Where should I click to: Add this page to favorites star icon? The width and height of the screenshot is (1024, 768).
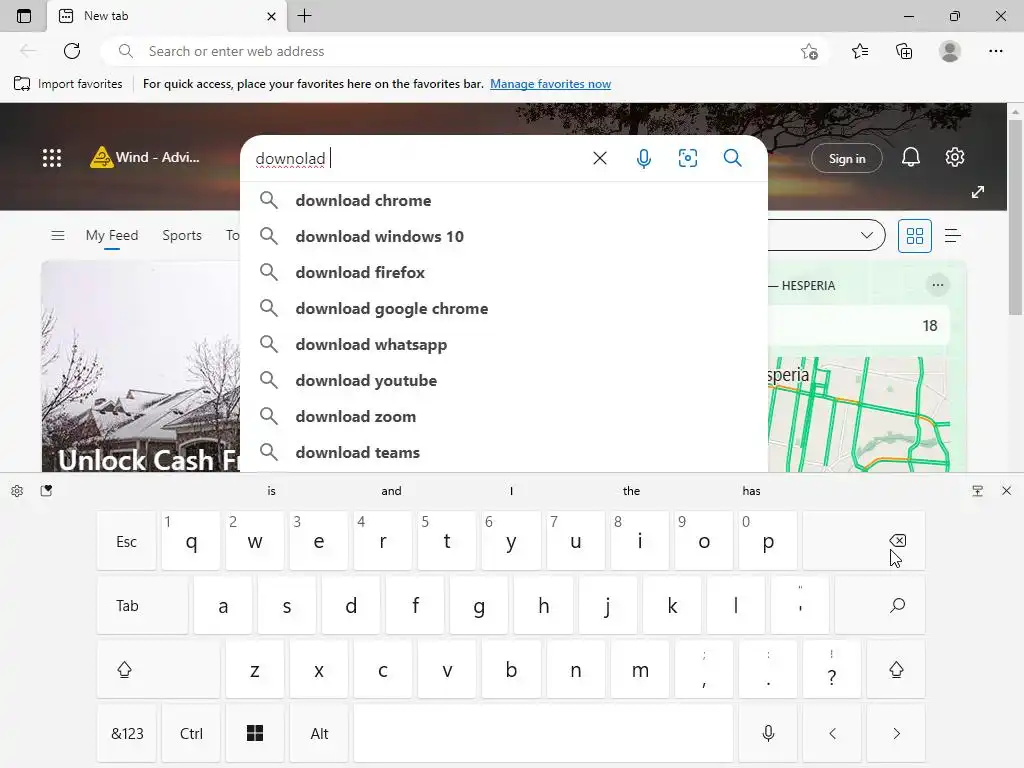pos(809,51)
